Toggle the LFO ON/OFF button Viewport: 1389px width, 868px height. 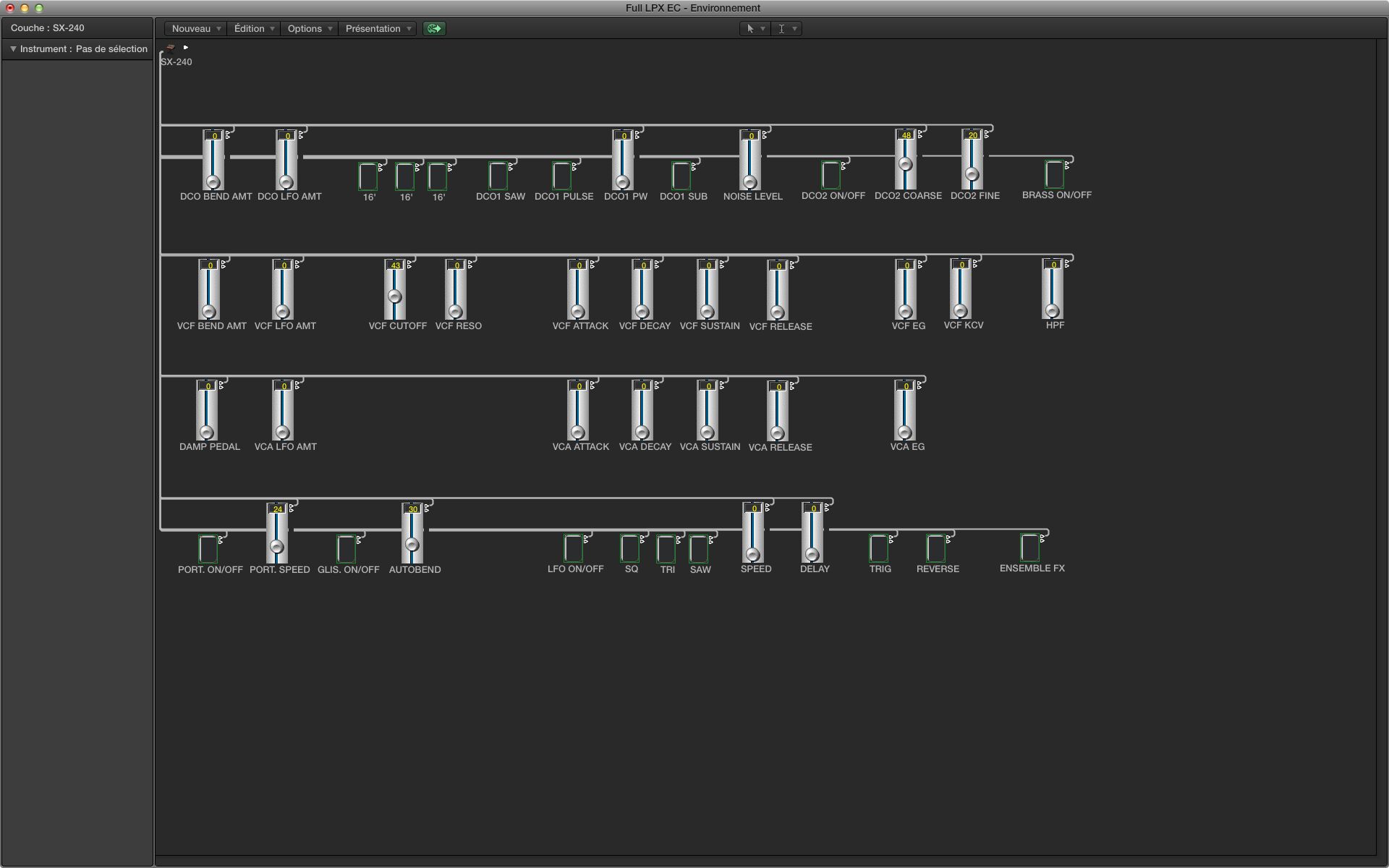(x=573, y=548)
